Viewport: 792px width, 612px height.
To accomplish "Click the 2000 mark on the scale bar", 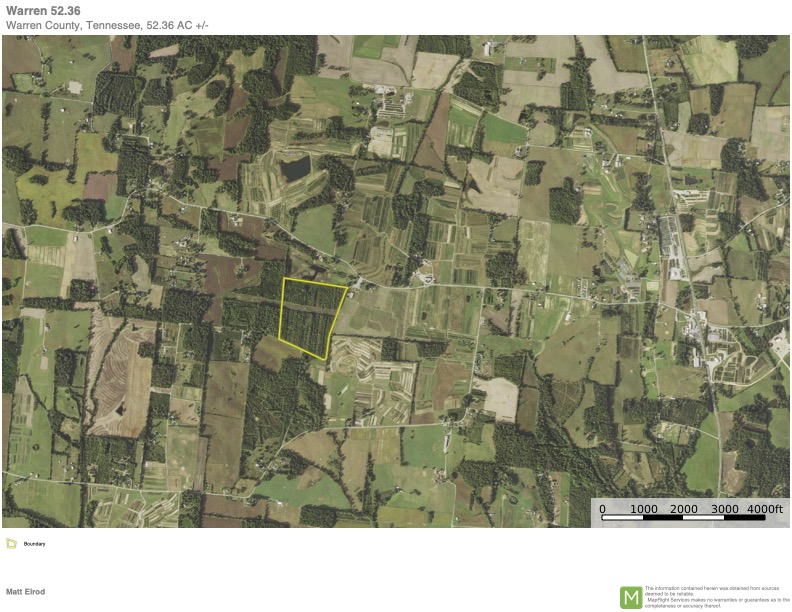I will [684, 509].
